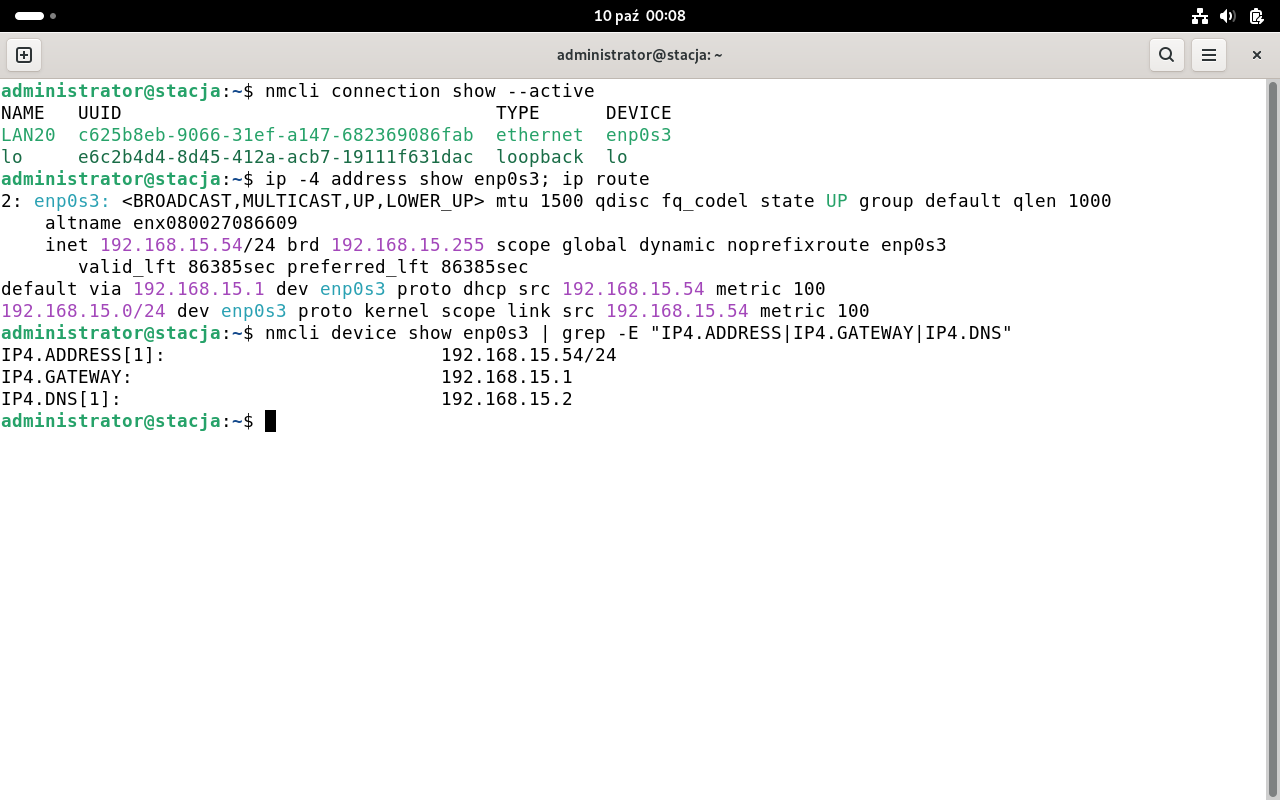Open the terminal search tool
The image size is (1280, 800).
[x=1166, y=55]
